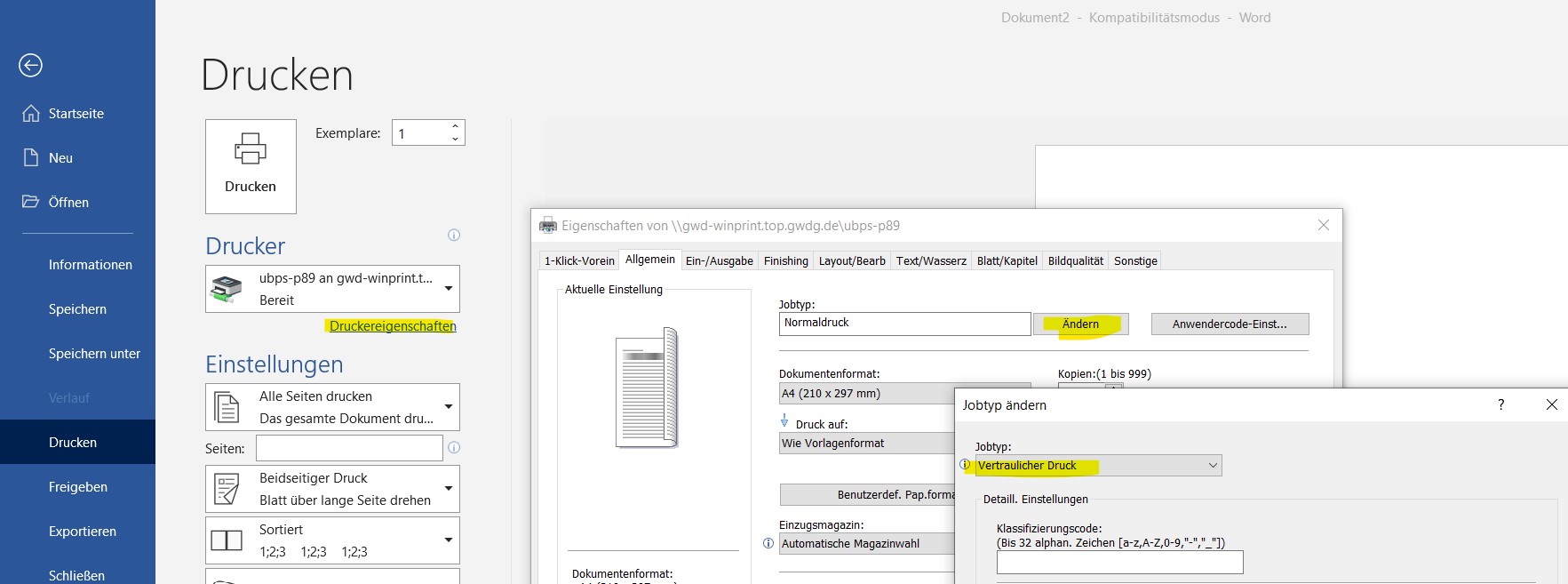1568x584 pixels.
Task: Open the Blatt/Kapitel tab
Action: pos(1007,260)
